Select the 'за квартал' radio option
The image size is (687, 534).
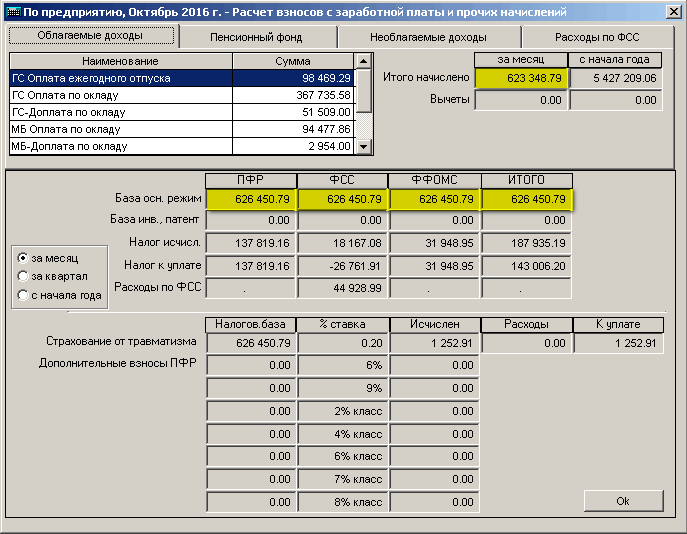pyautogui.click(x=23, y=276)
